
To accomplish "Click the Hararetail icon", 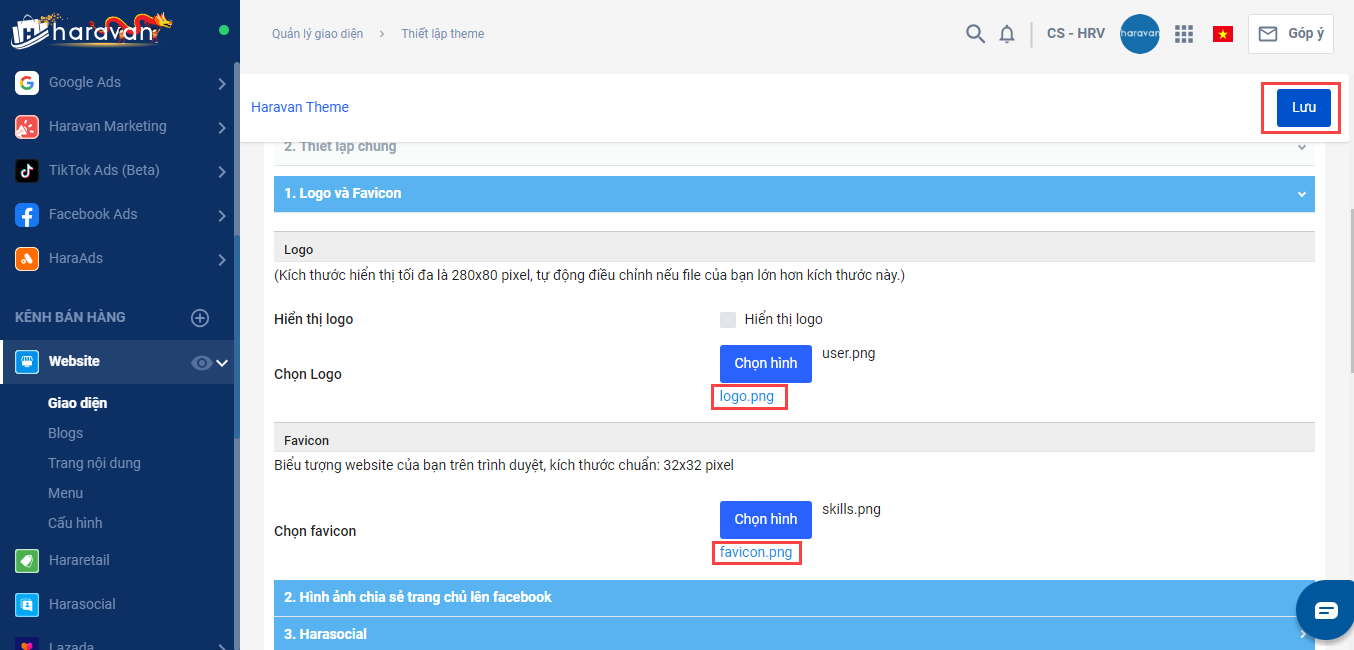I will [27, 561].
